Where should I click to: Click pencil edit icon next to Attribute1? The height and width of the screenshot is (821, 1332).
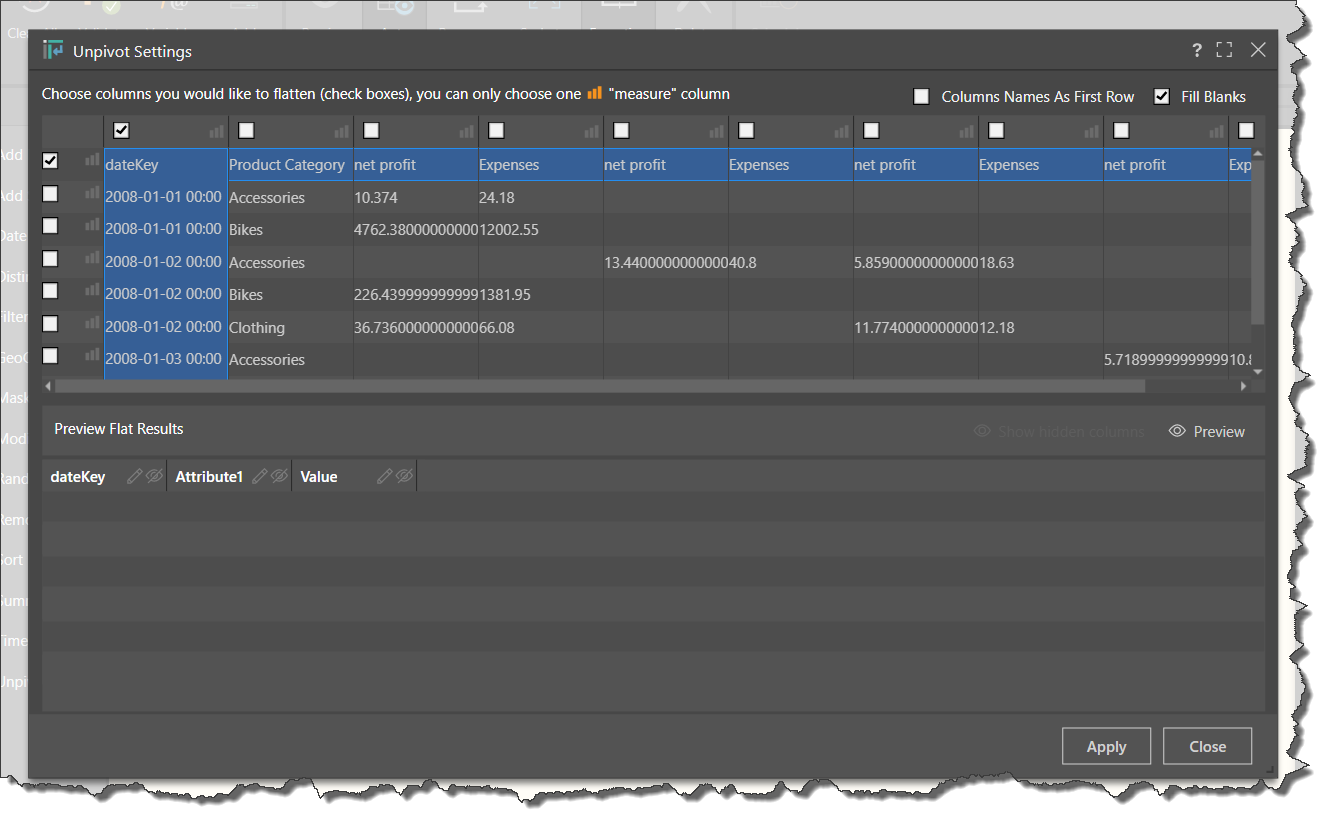[x=259, y=477]
